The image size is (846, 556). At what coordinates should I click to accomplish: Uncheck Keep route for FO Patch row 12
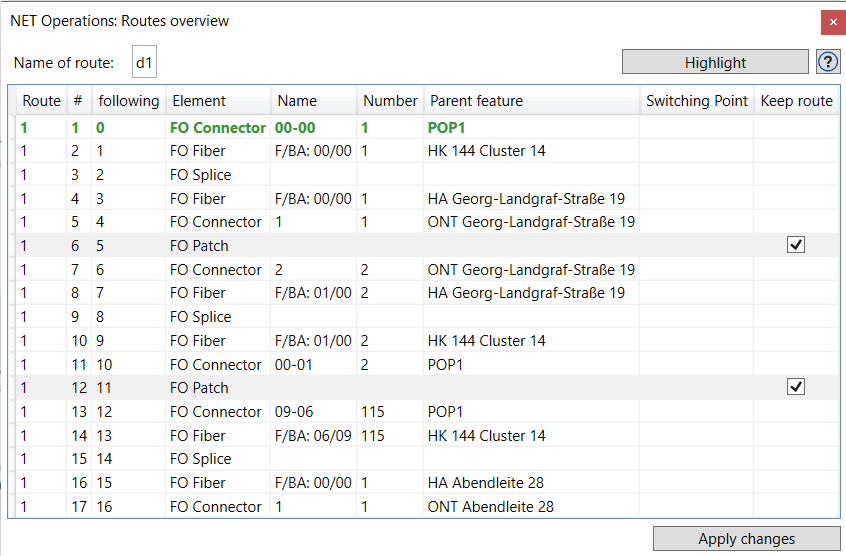(796, 387)
